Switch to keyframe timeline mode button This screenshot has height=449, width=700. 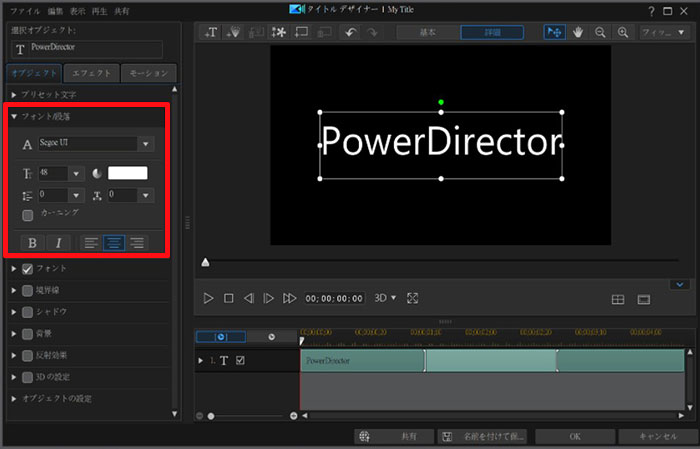[271, 337]
